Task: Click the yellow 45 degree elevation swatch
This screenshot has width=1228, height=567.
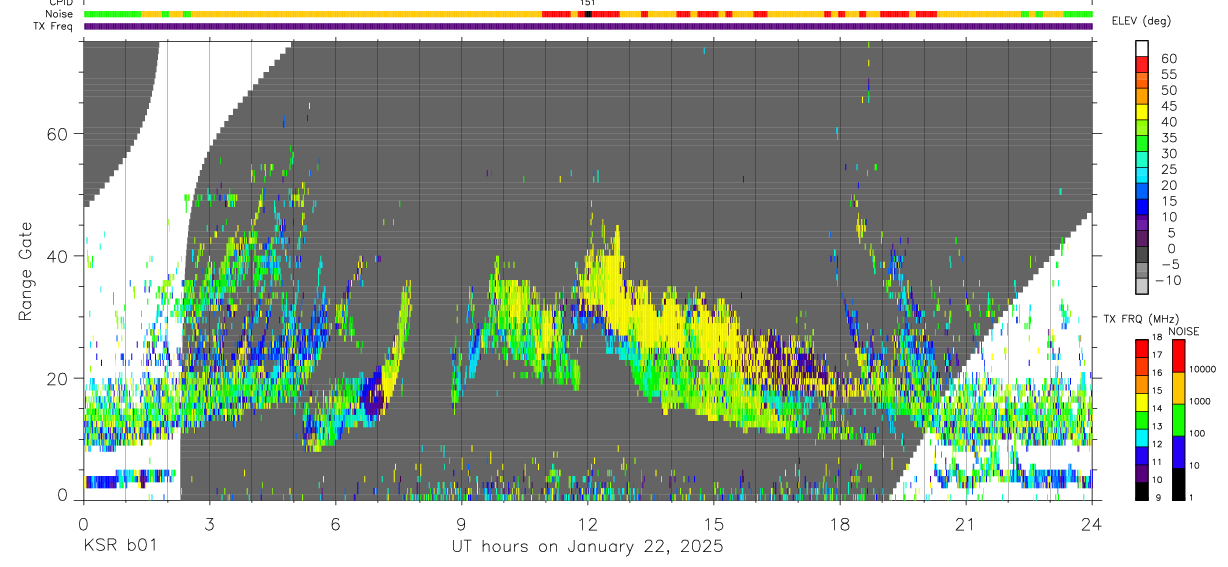Action: tap(1142, 113)
